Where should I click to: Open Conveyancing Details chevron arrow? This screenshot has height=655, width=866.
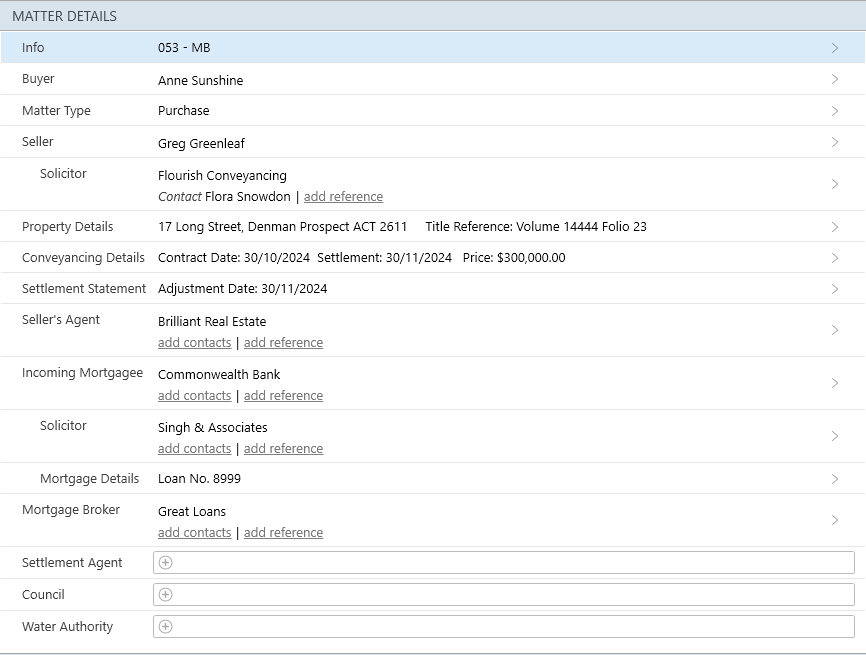835,258
